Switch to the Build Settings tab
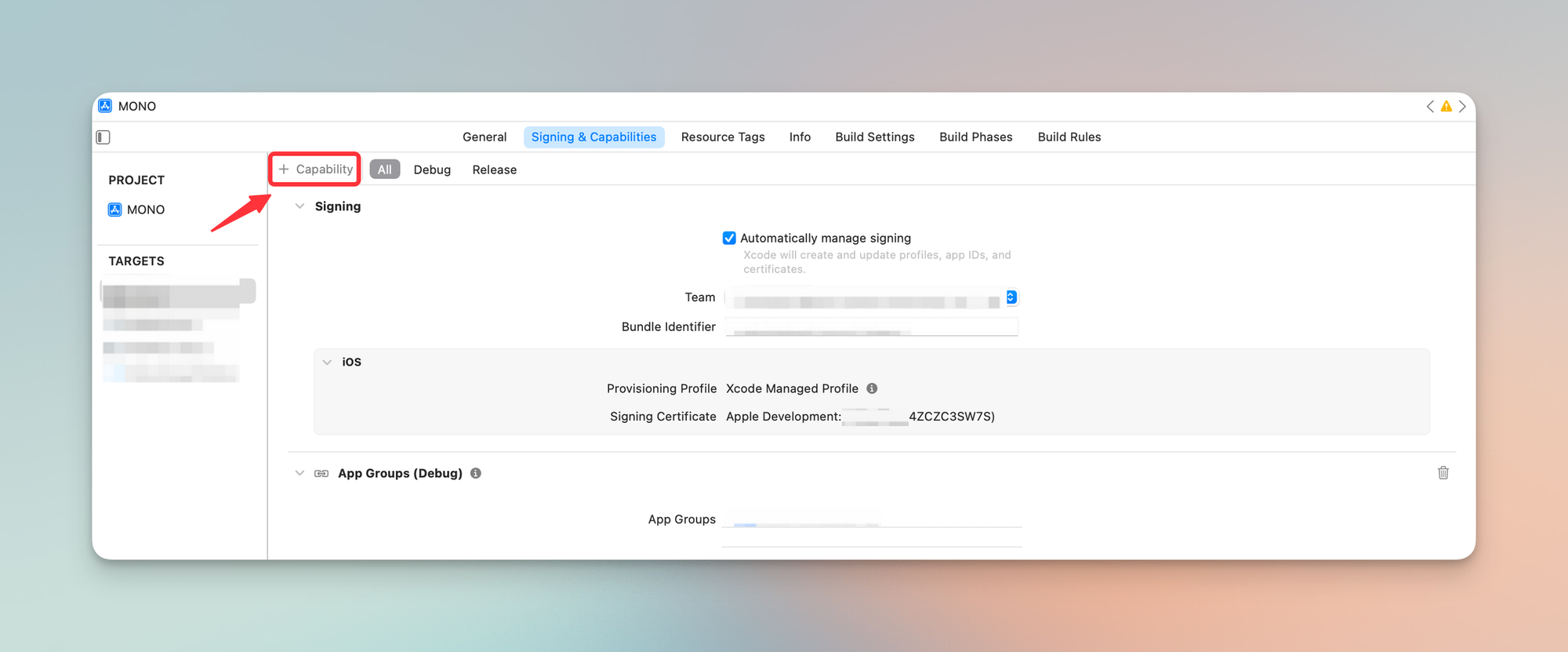This screenshot has height=652, width=1568. point(874,137)
